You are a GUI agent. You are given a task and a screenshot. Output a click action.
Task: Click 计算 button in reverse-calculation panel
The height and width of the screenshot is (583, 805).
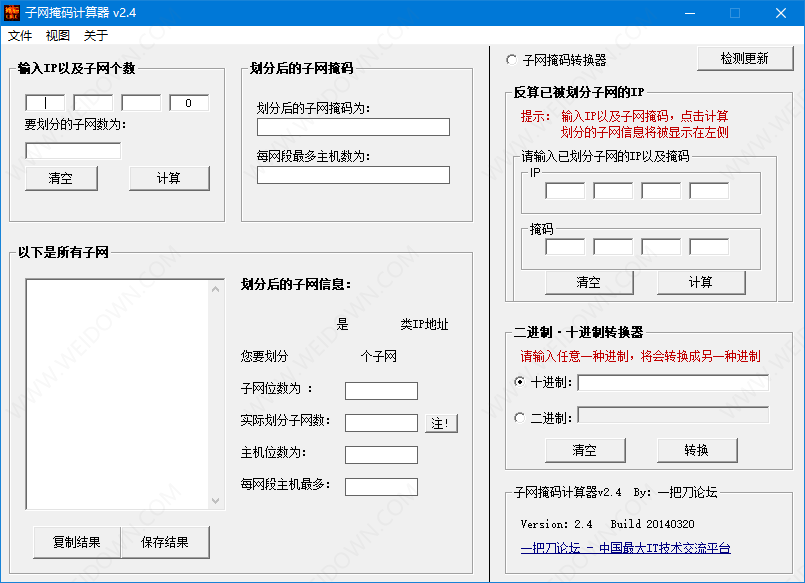click(x=701, y=282)
